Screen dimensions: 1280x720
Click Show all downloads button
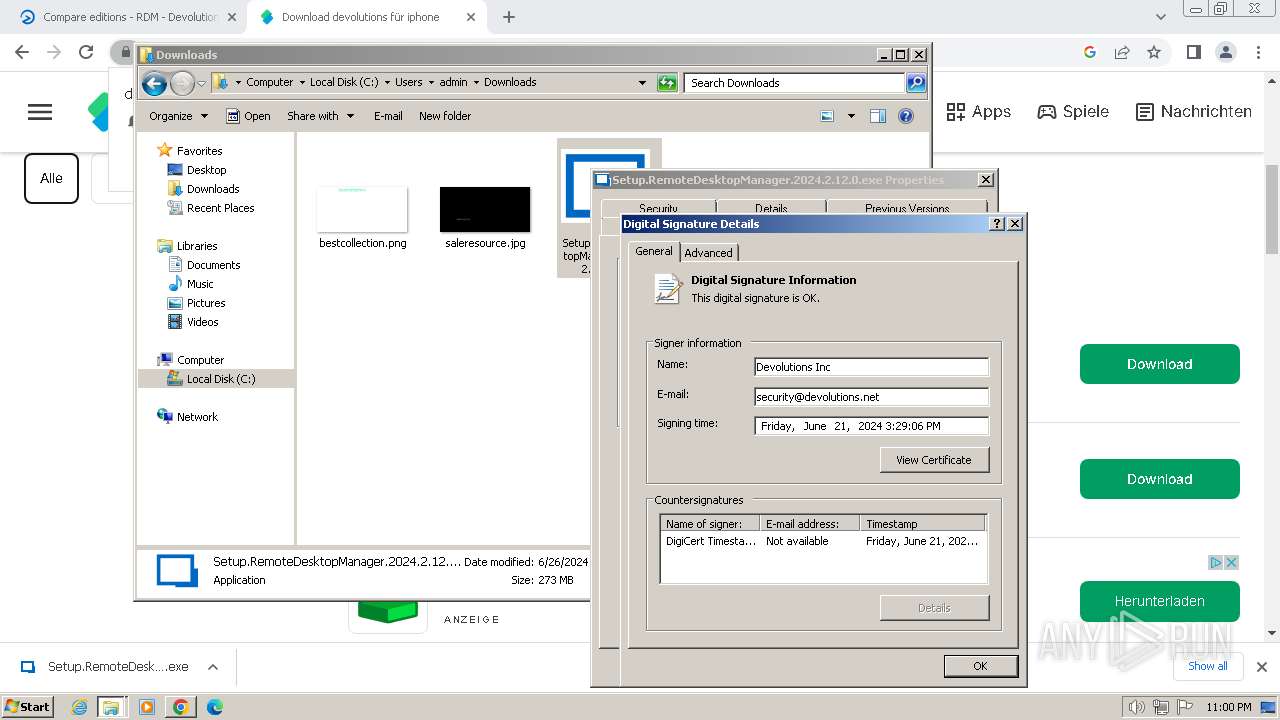coord(1208,666)
